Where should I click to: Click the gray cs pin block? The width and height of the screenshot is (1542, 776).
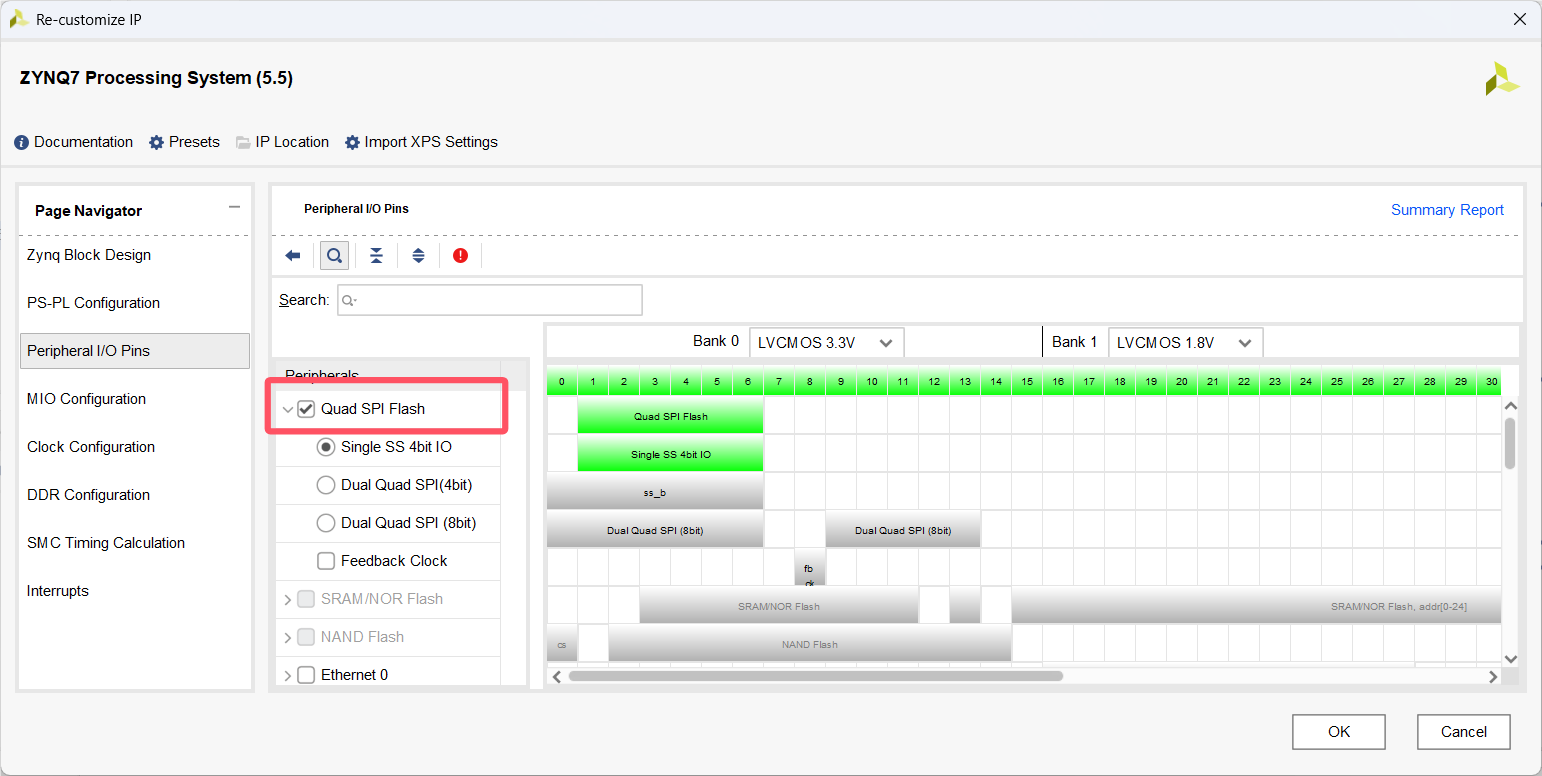(562, 643)
